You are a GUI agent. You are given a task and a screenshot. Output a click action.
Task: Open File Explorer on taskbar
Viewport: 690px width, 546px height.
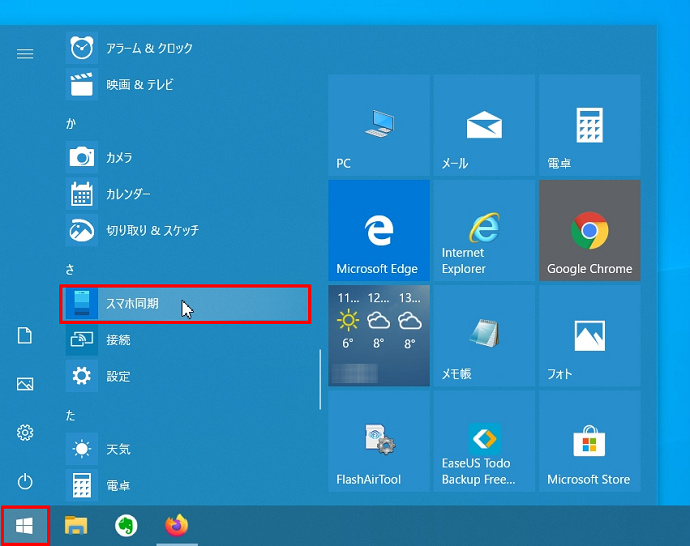(76, 526)
